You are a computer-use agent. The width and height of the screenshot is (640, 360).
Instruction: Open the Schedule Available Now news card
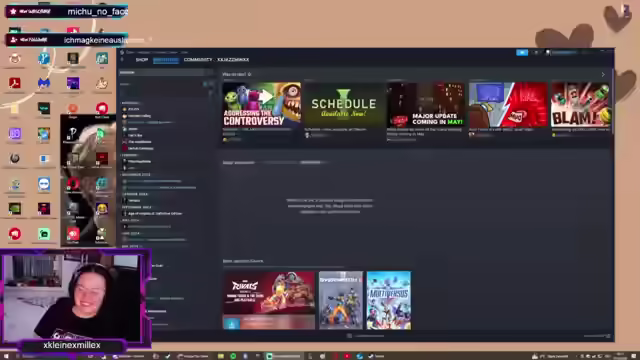click(x=344, y=104)
